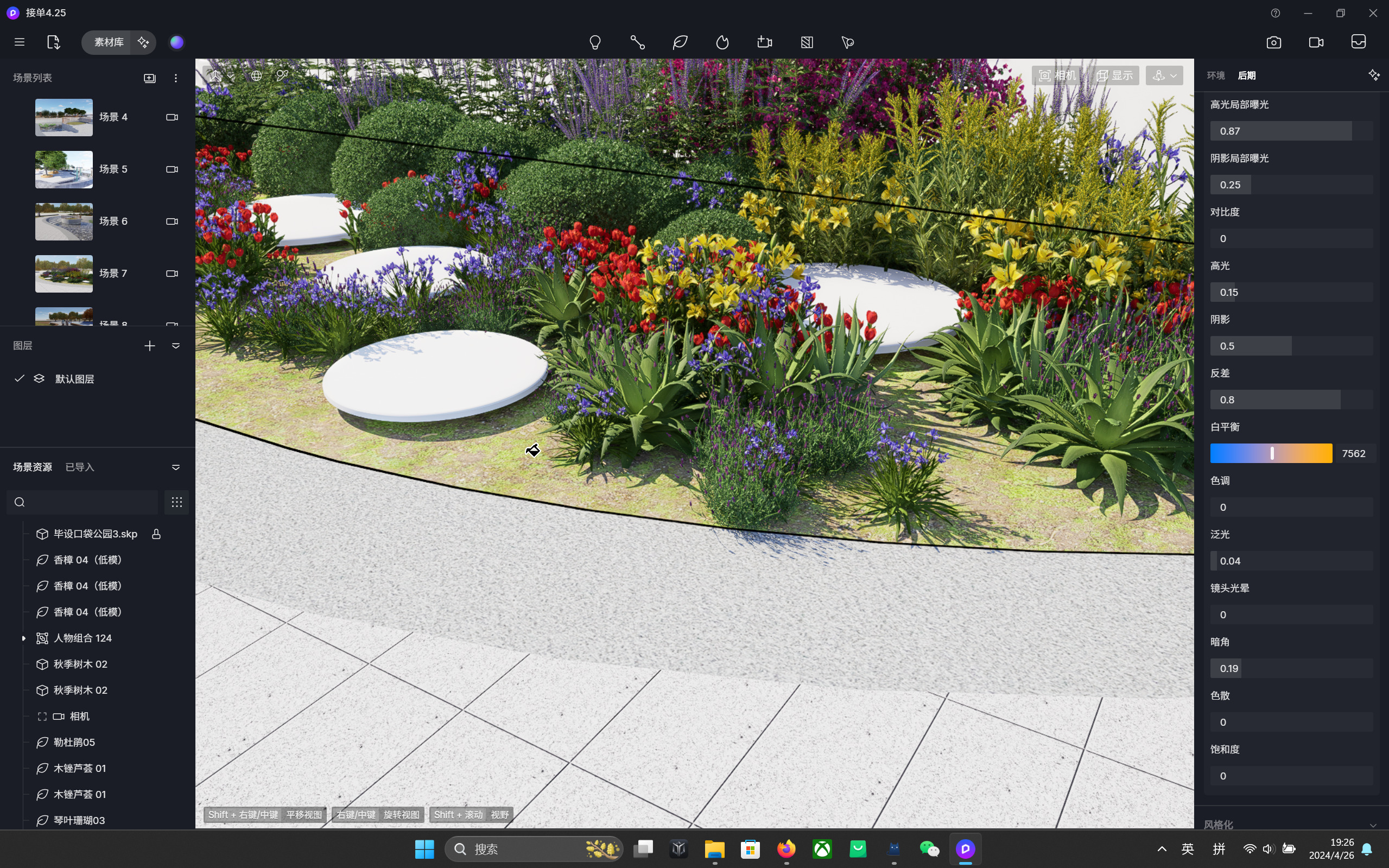The image size is (1389, 868).
Task: Switch to the 环境 tab
Action: (1216, 76)
